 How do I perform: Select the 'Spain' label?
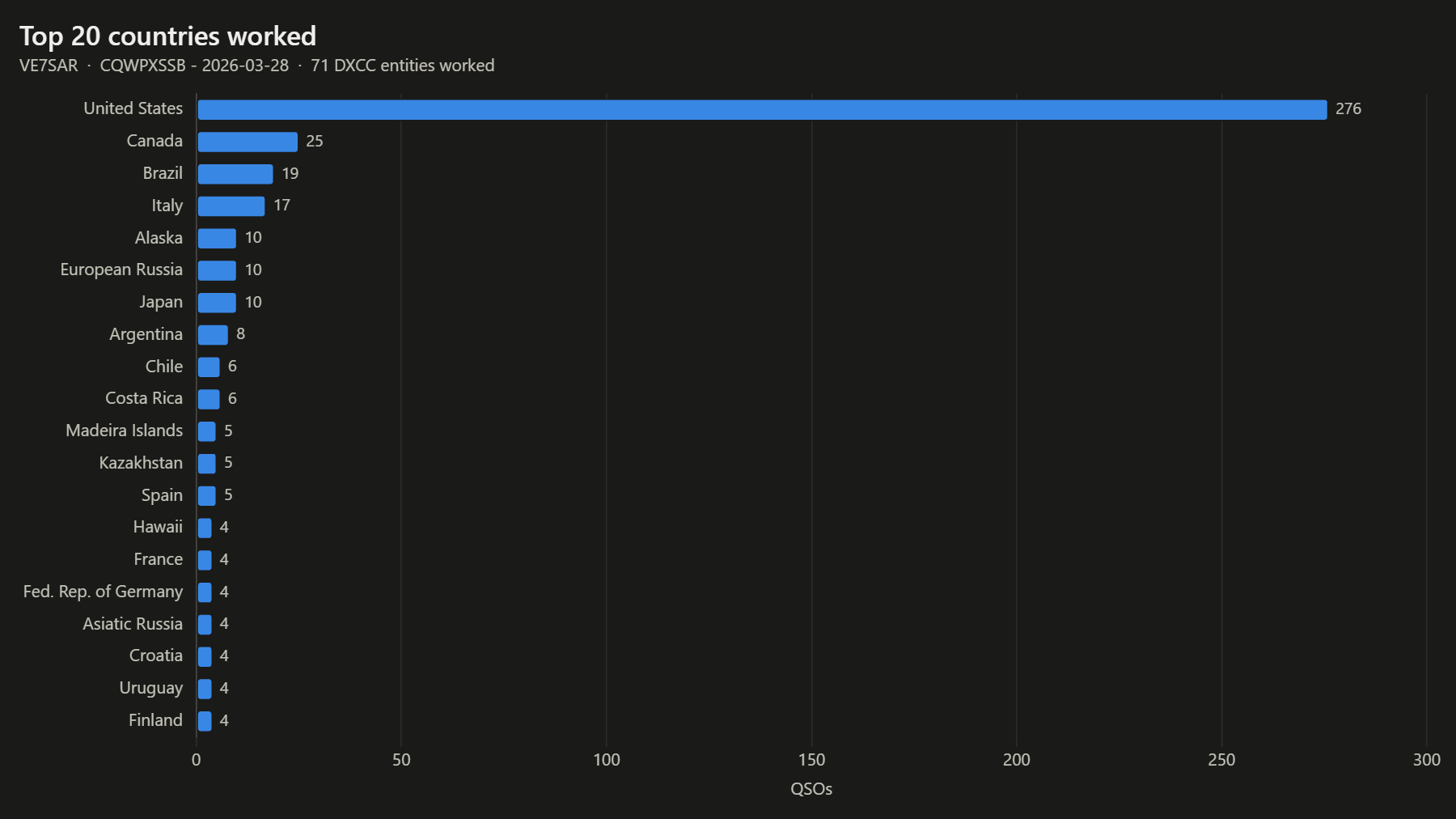162,495
